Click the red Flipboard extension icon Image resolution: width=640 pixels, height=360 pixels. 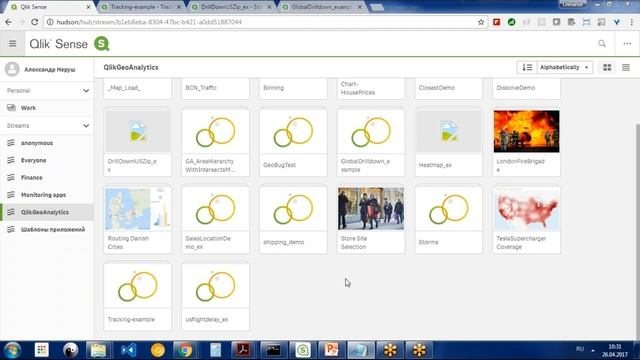[496, 22]
